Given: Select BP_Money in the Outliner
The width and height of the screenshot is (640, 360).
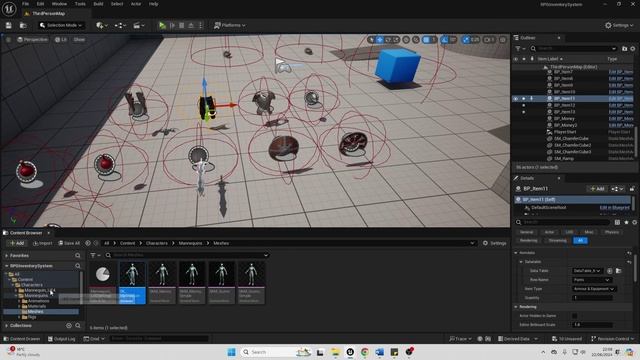Looking at the screenshot, I should tap(564, 118).
